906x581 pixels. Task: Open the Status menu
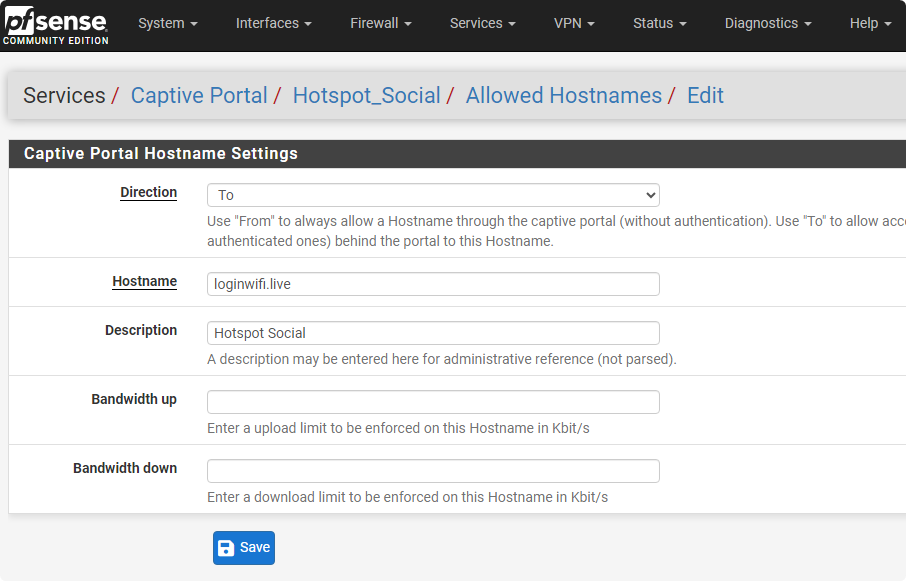[x=659, y=23]
